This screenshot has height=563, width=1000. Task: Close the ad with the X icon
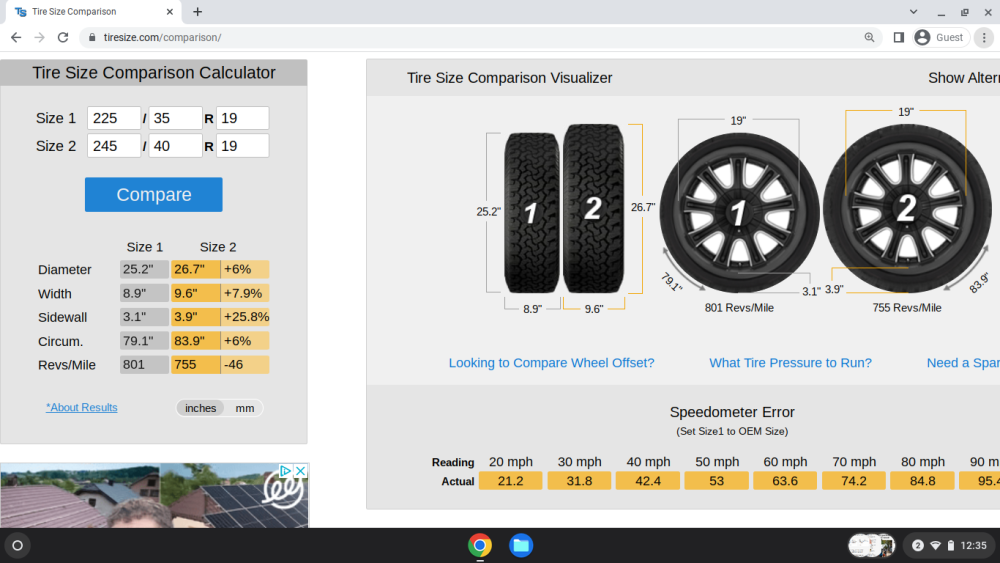300,471
